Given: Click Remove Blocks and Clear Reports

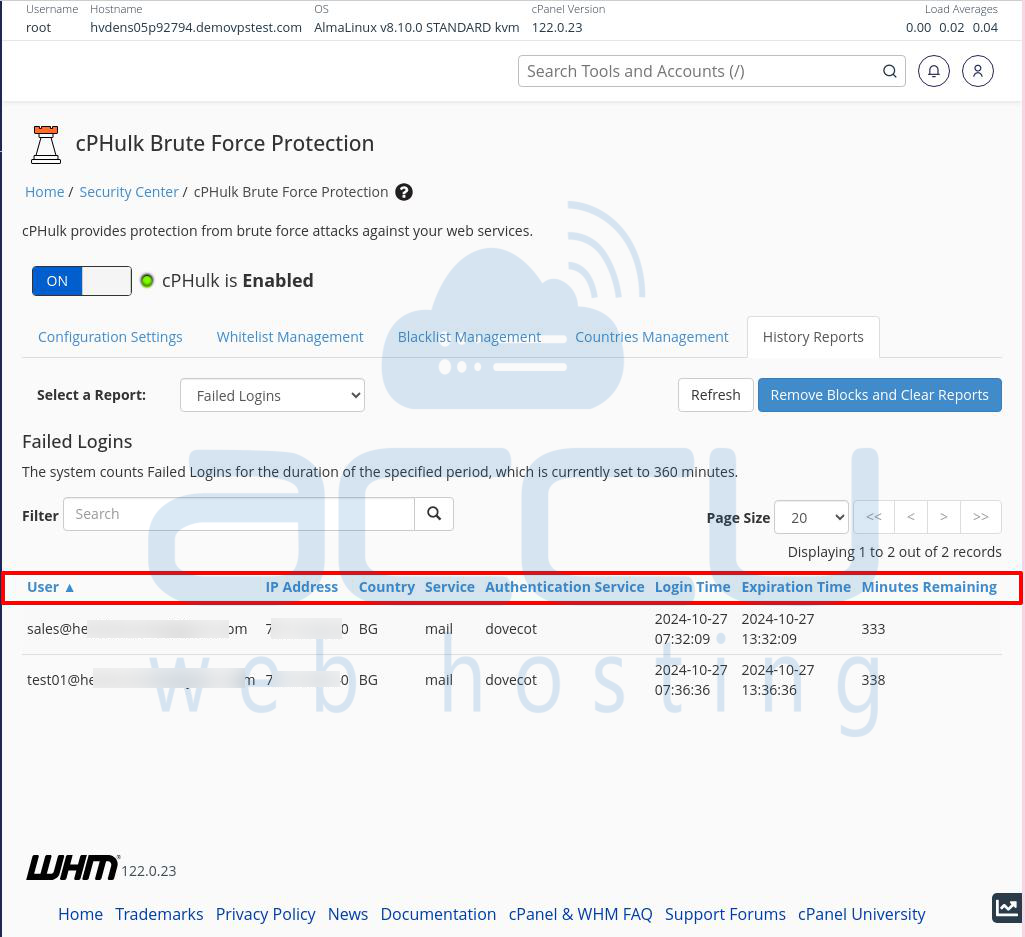Looking at the screenshot, I should tap(879, 395).
